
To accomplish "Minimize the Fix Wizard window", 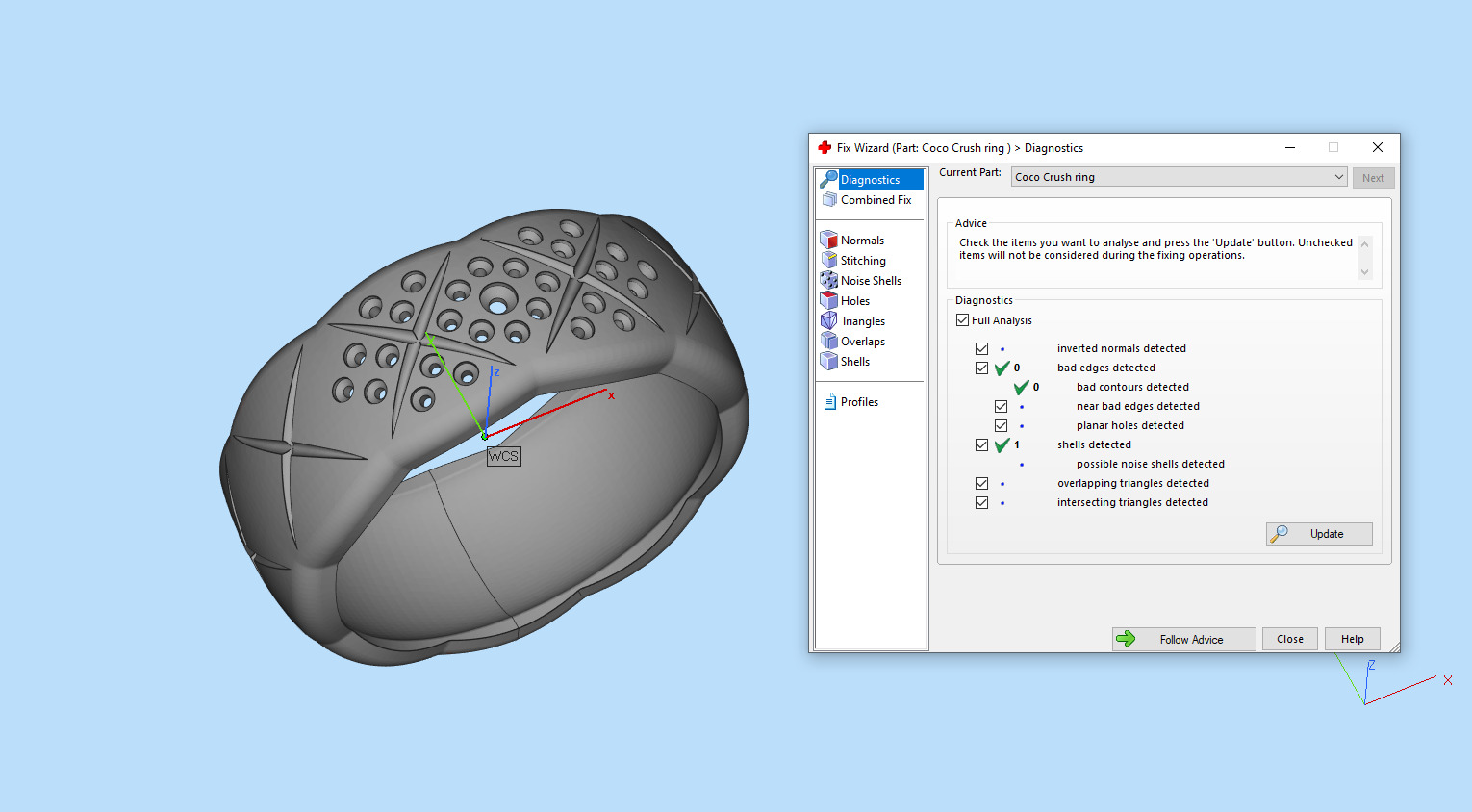I will pos(1290,147).
